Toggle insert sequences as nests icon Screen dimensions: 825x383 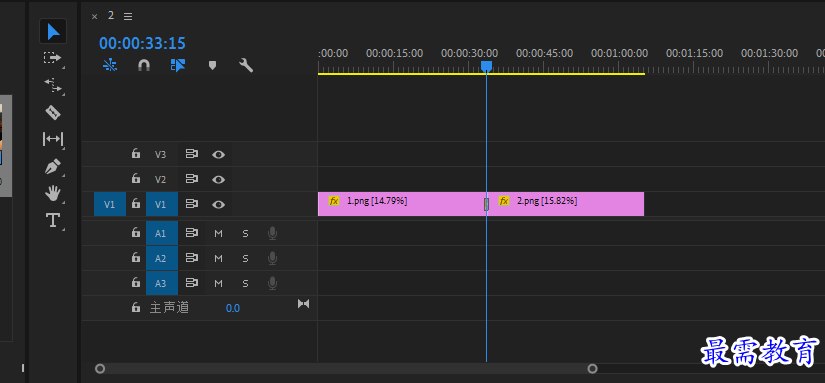point(110,65)
